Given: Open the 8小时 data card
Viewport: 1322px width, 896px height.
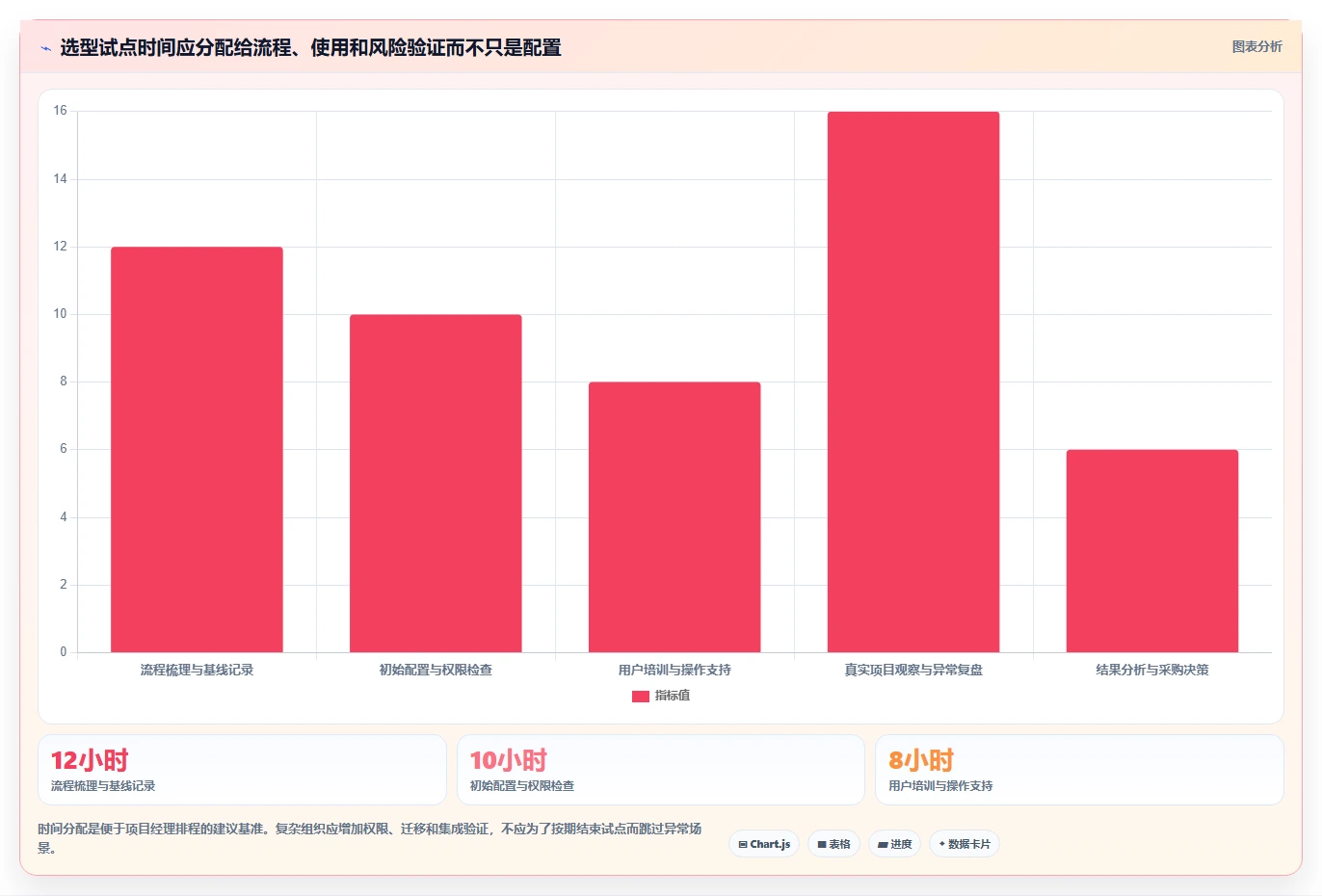Looking at the screenshot, I should pos(1079,770).
